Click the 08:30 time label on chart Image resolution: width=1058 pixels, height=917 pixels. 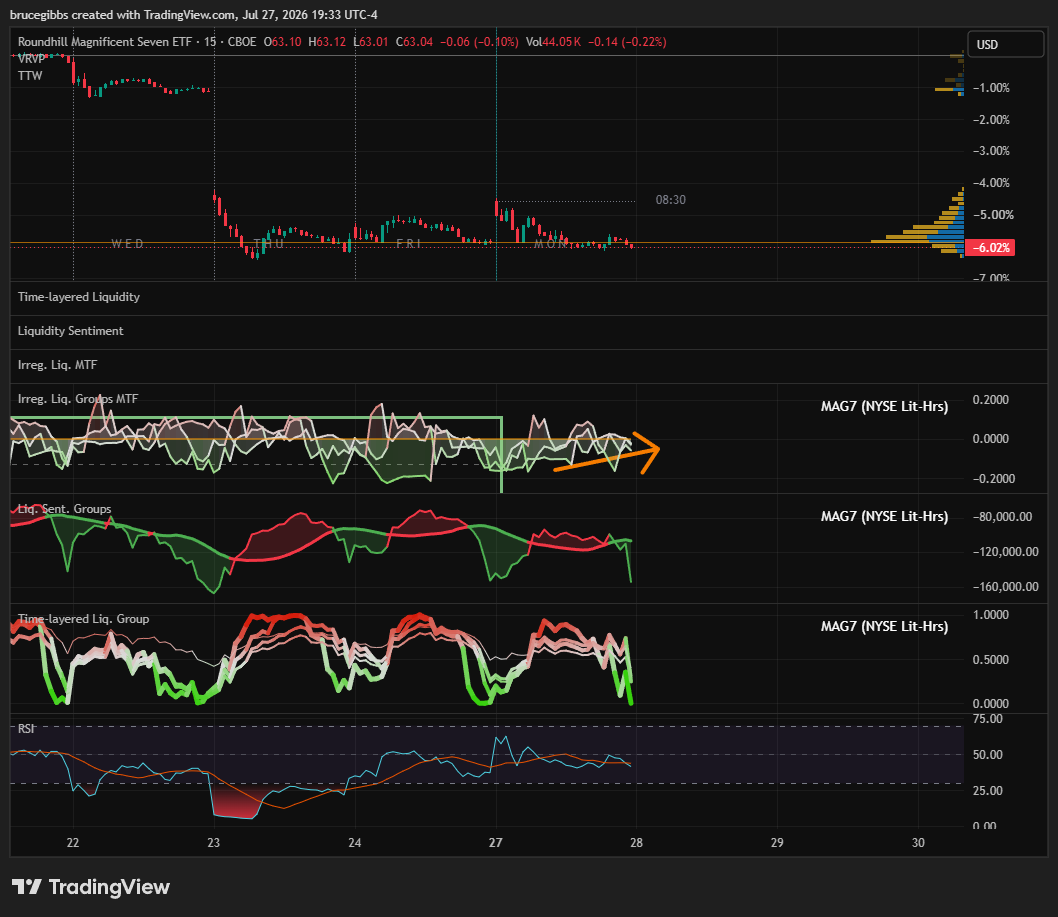(671, 200)
